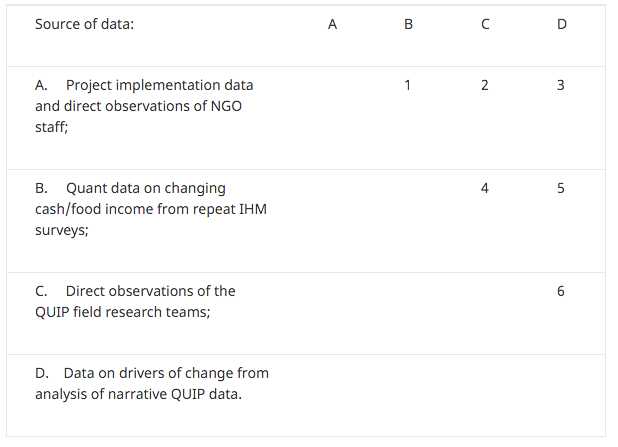Click the 'Quant data on changing' row label
Screen dimensions: 618x447
(x=151, y=209)
